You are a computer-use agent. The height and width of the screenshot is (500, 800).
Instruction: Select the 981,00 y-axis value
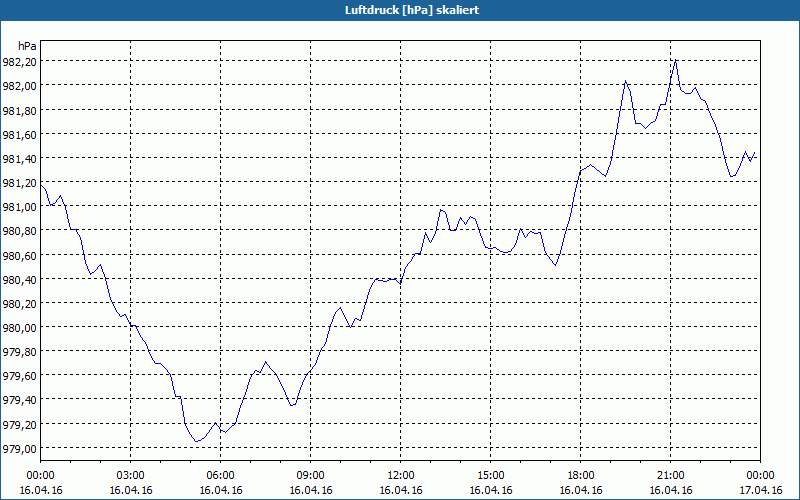(20, 206)
